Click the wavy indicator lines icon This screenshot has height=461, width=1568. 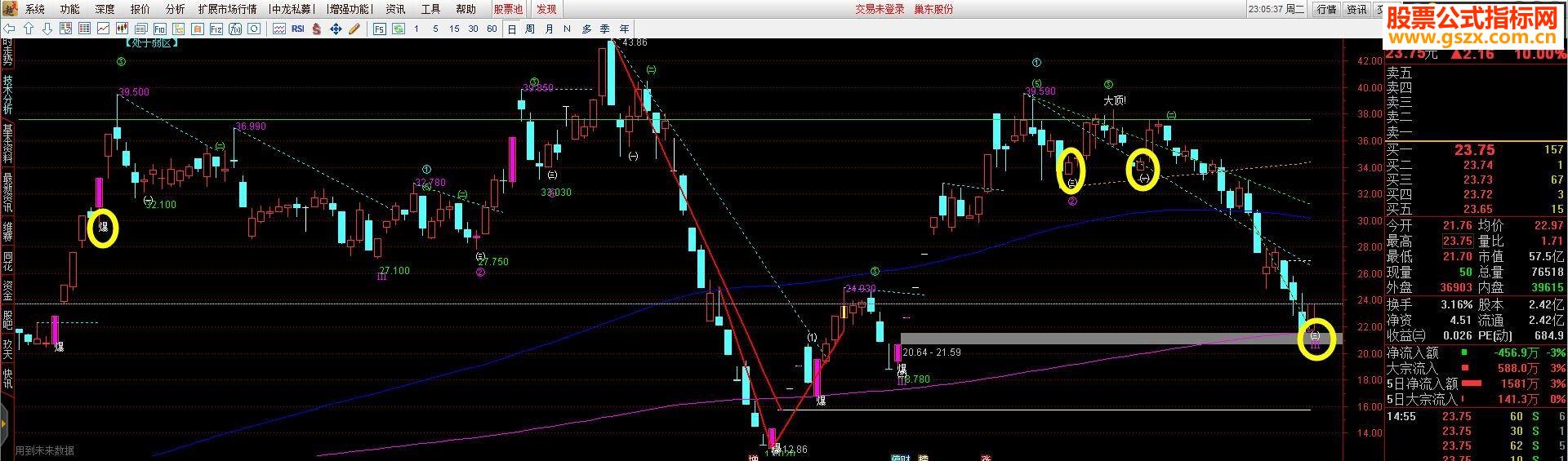tap(278, 29)
